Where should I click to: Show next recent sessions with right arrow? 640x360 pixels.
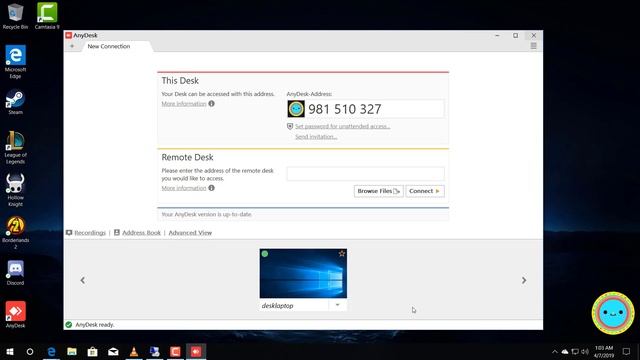(x=524, y=280)
